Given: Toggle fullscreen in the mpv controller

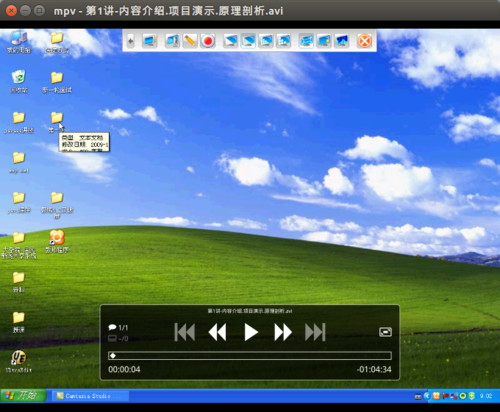Looking at the screenshot, I should pos(385,332).
